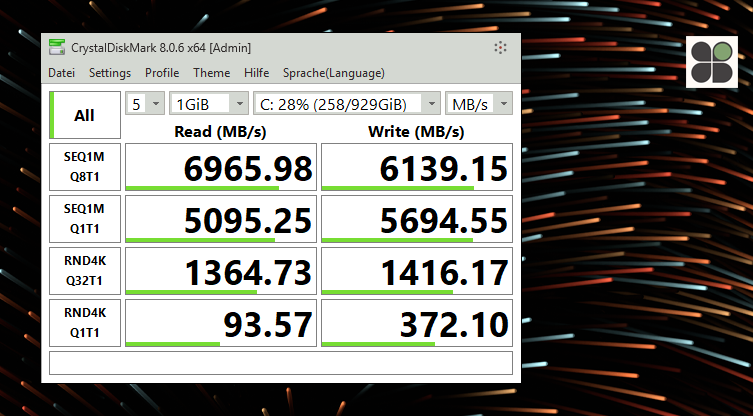Click the 1364.73 read result
Screen dimensions: 753x416
[x=221, y=270]
